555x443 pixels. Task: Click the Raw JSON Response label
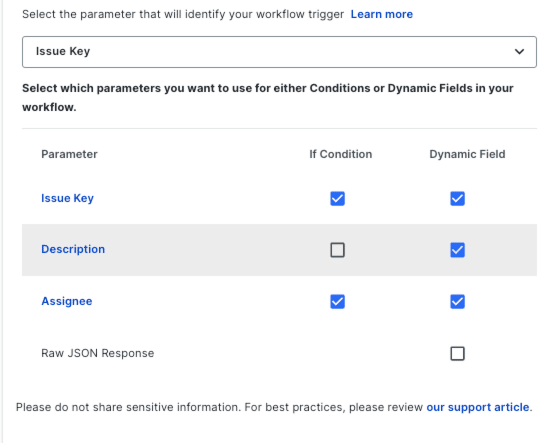click(x=98, y=353)
